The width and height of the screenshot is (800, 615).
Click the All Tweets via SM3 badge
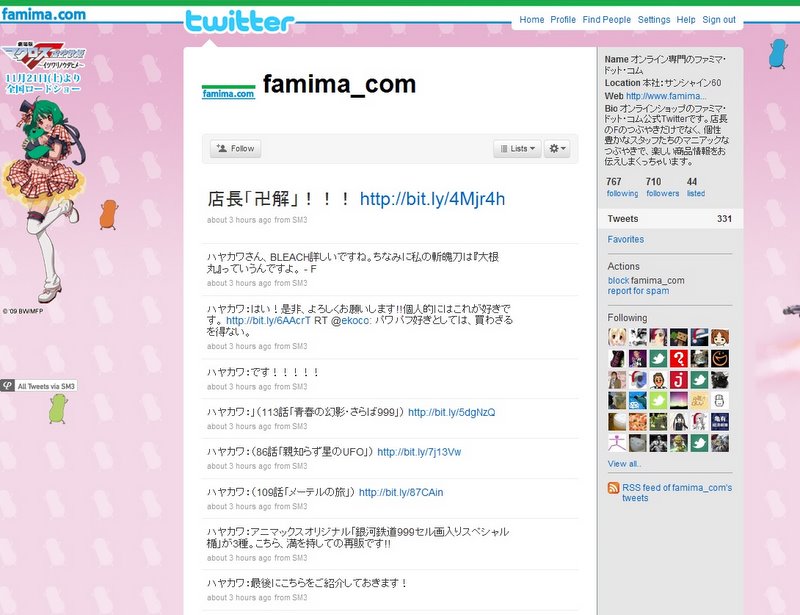tap(39, 386)
